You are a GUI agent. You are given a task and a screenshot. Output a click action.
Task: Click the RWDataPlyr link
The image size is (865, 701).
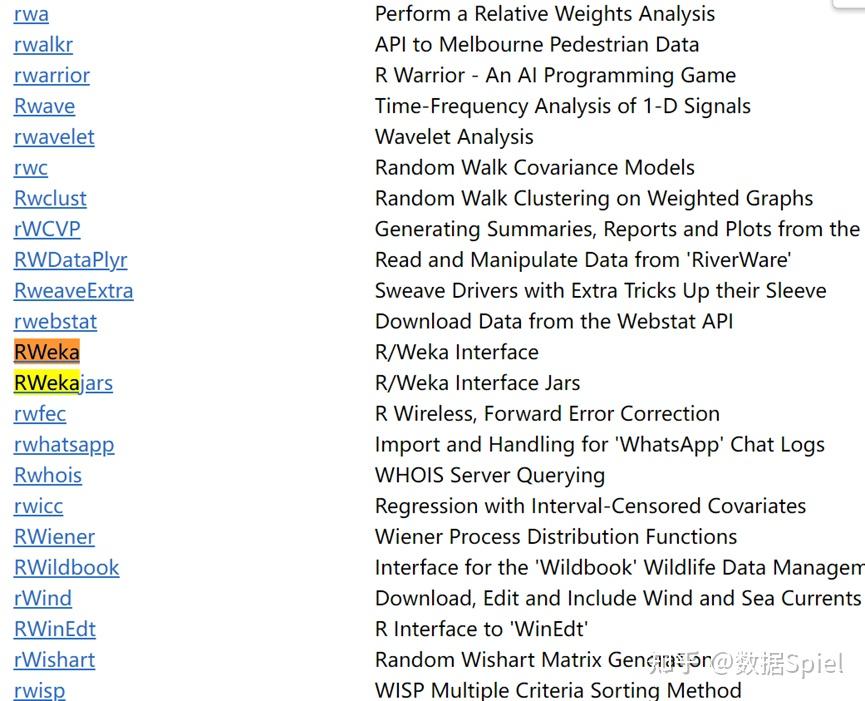click(x=71, y=260)
